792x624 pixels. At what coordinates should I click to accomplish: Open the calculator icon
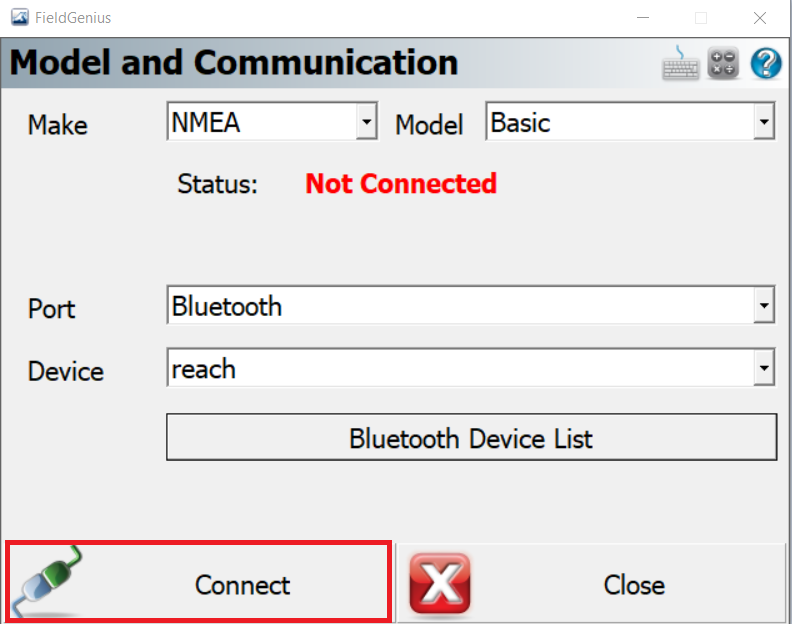coord(723,64)
